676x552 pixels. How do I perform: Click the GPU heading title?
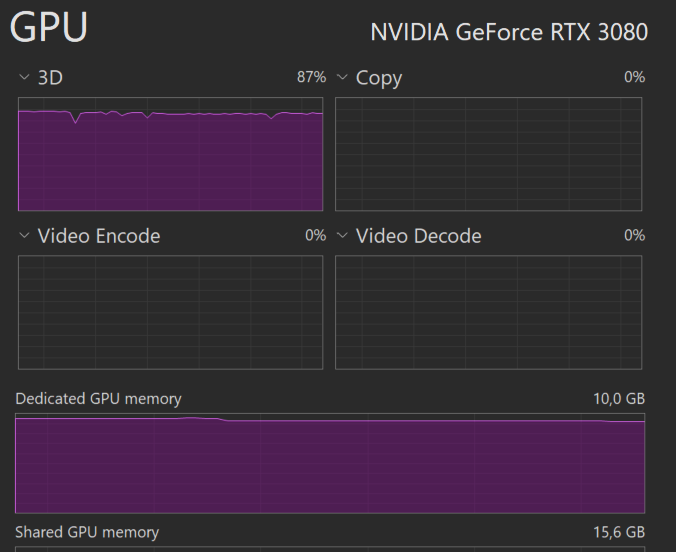click(x=49, y=27)
